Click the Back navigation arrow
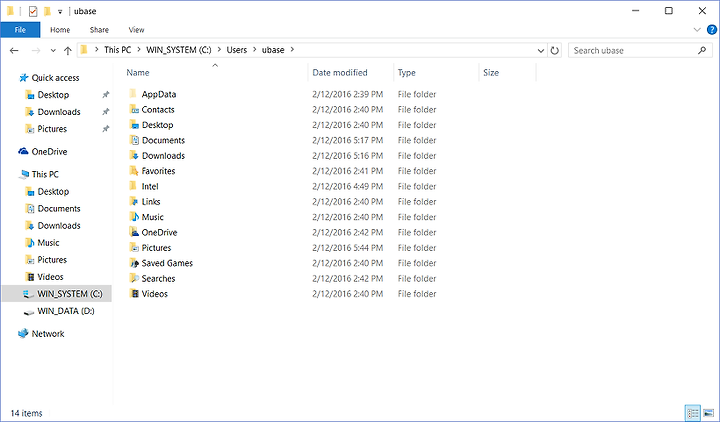Screen dimensions: 720x422 pos(14,51)
